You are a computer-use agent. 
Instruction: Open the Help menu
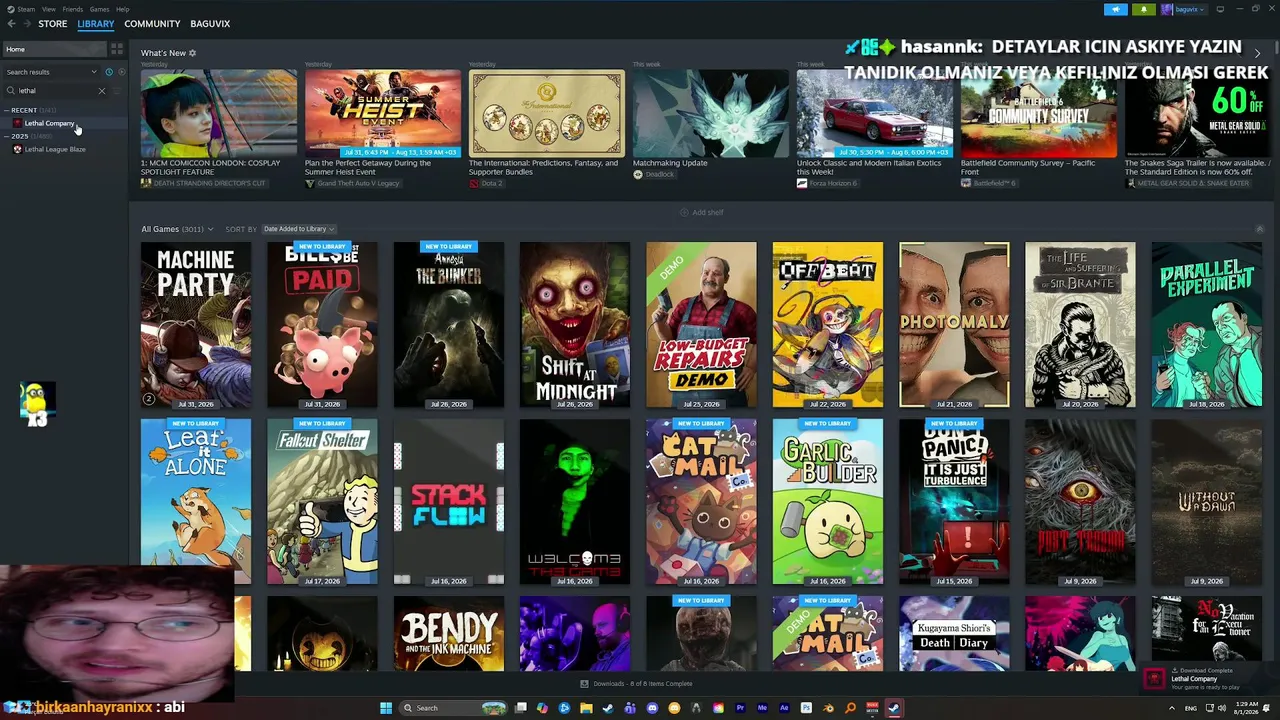[122, 9]
